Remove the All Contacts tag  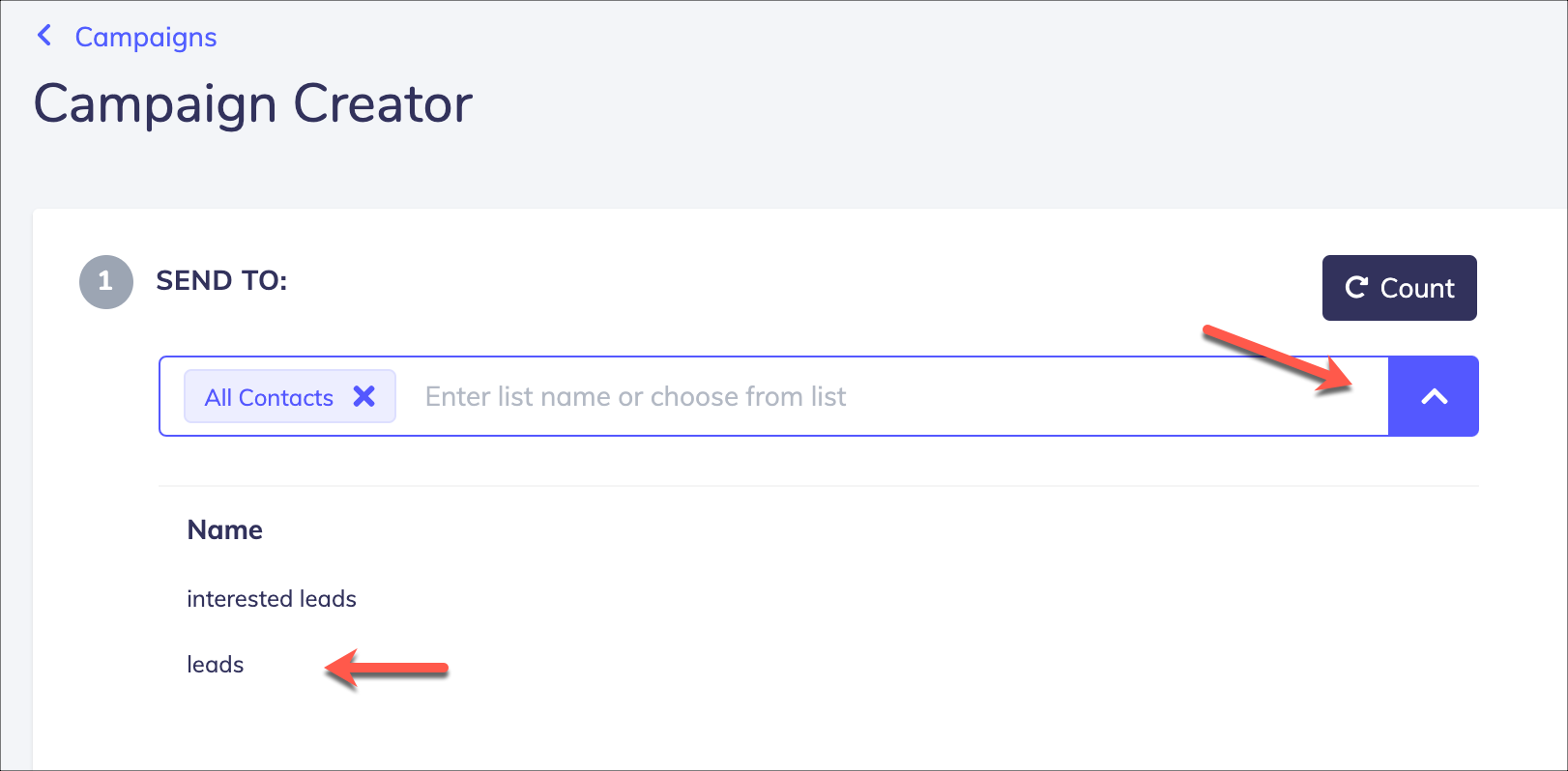[x=363, y=396]
